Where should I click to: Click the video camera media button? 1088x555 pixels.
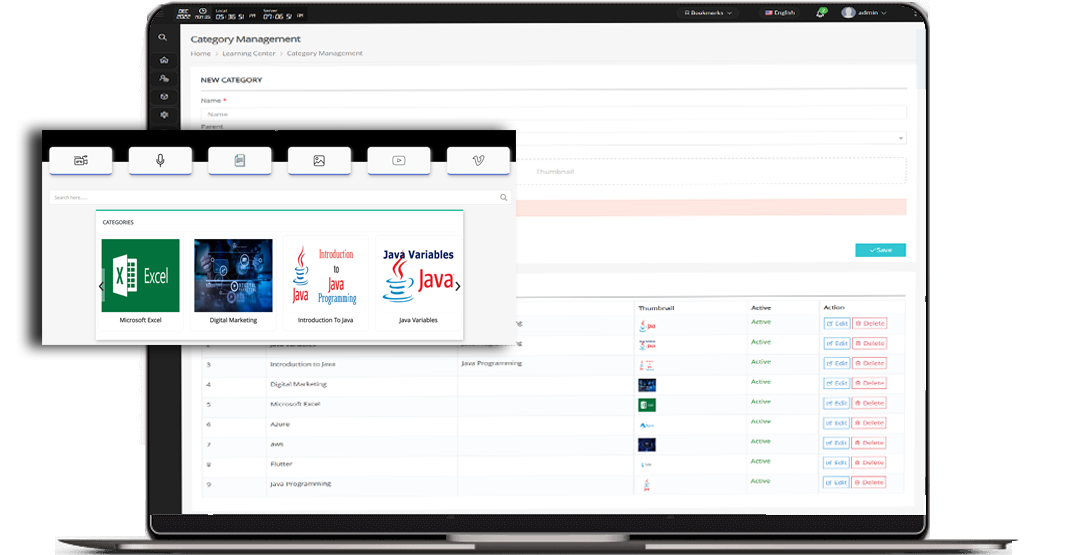click(x=81, y=160)
